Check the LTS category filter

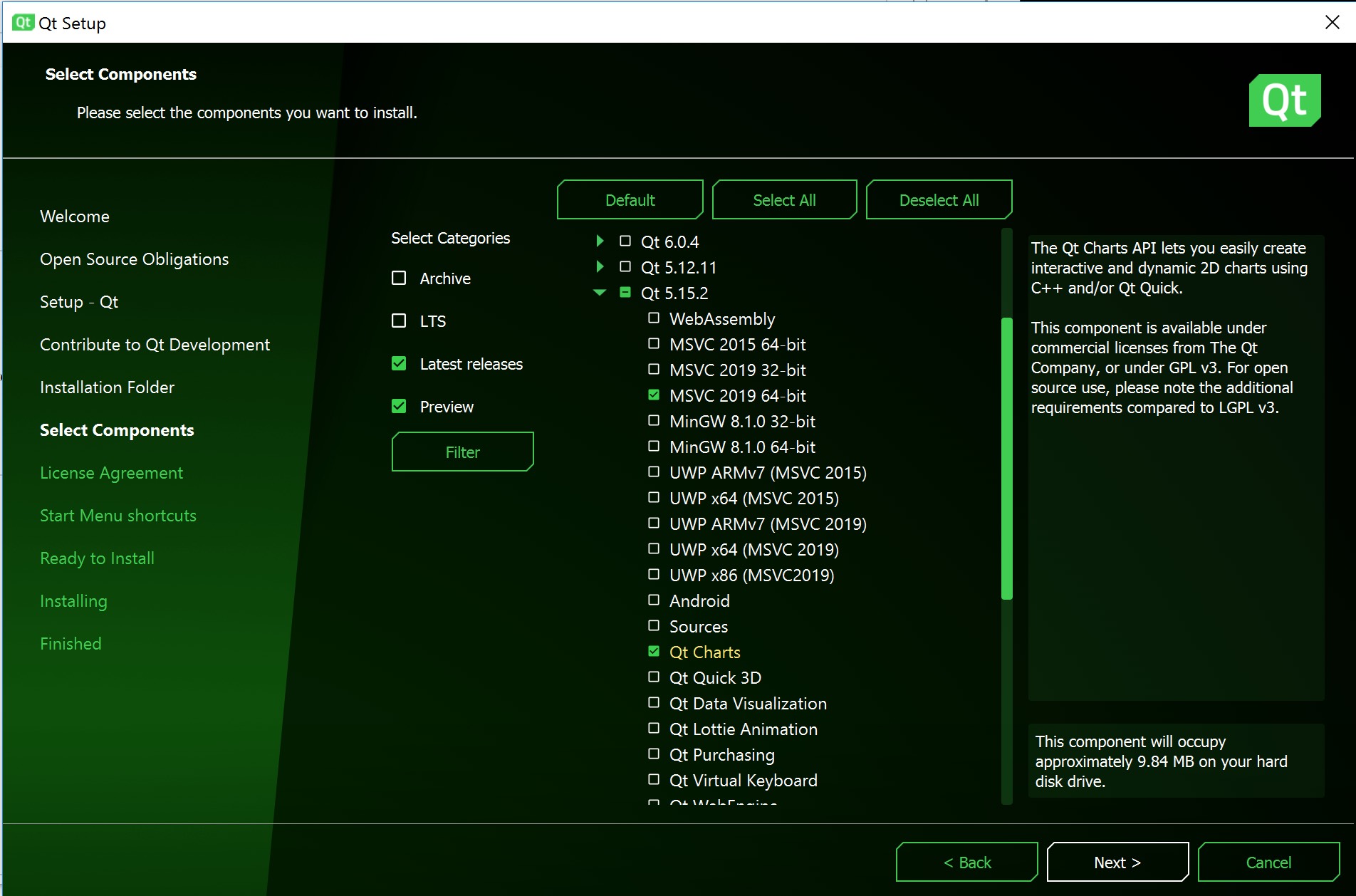point(399,321)
